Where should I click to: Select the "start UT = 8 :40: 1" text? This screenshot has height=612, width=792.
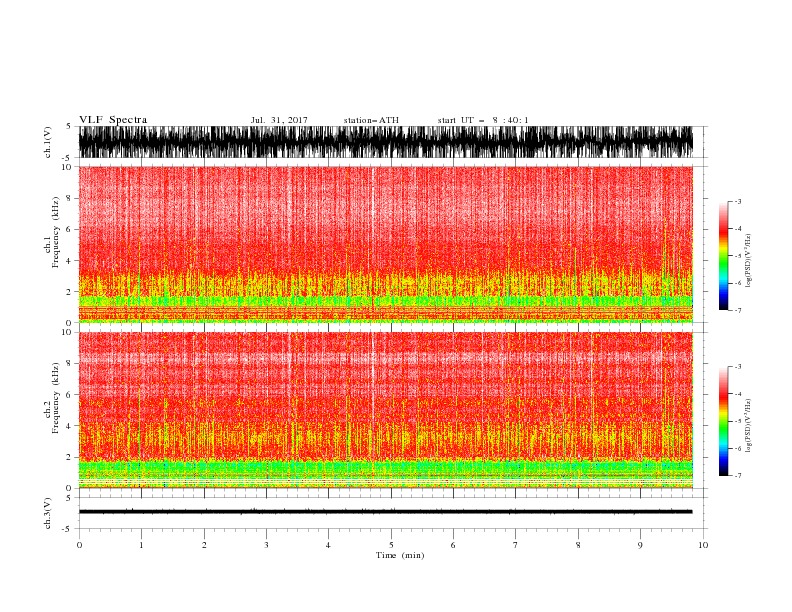[x=483, y=120]
